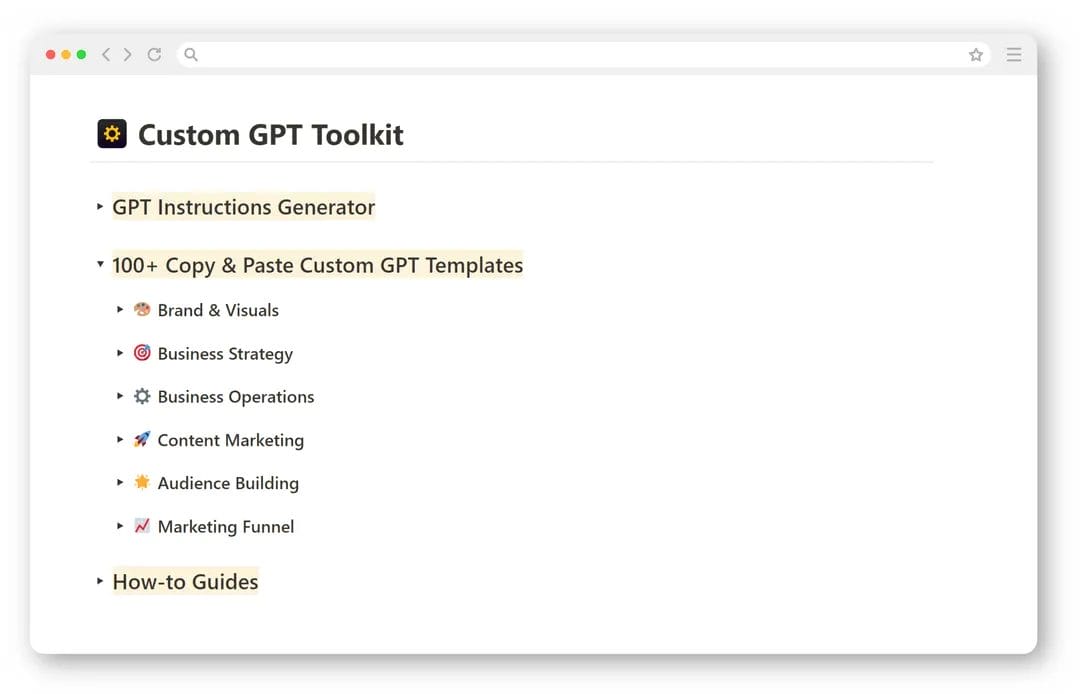This screenshot has height=694, width=1080.
Task: Expand the Brand & Visuals subsection
Action: click(x=120, y=309)
